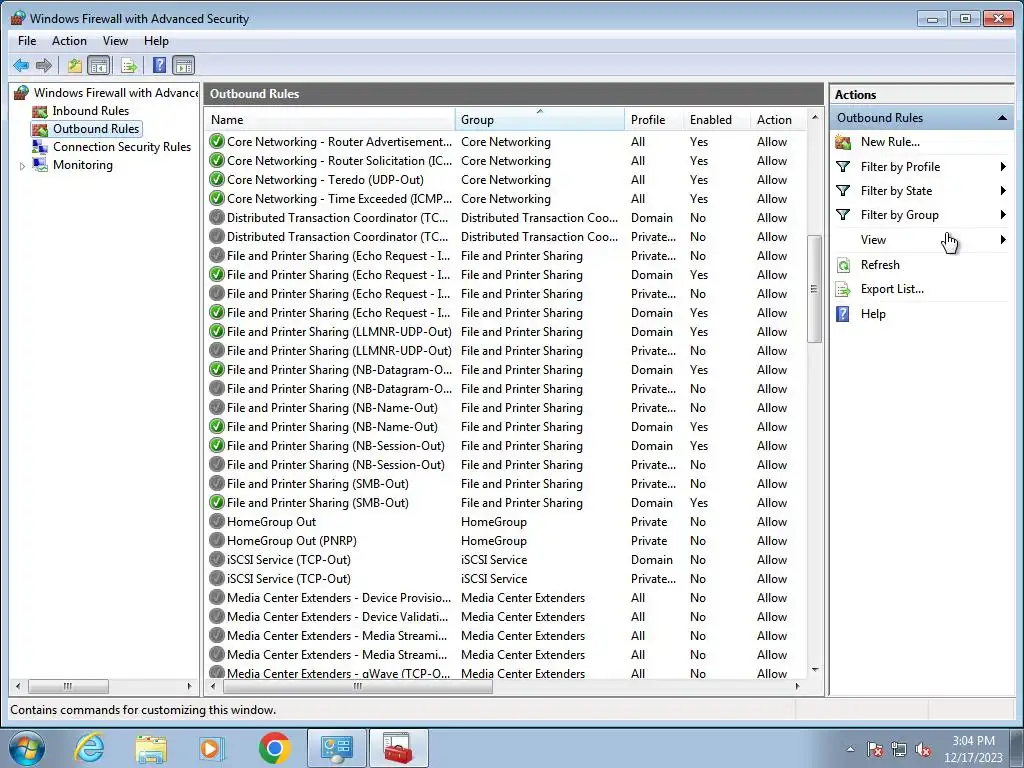
Task: Open the Action menu
Action: coord(69,40)
